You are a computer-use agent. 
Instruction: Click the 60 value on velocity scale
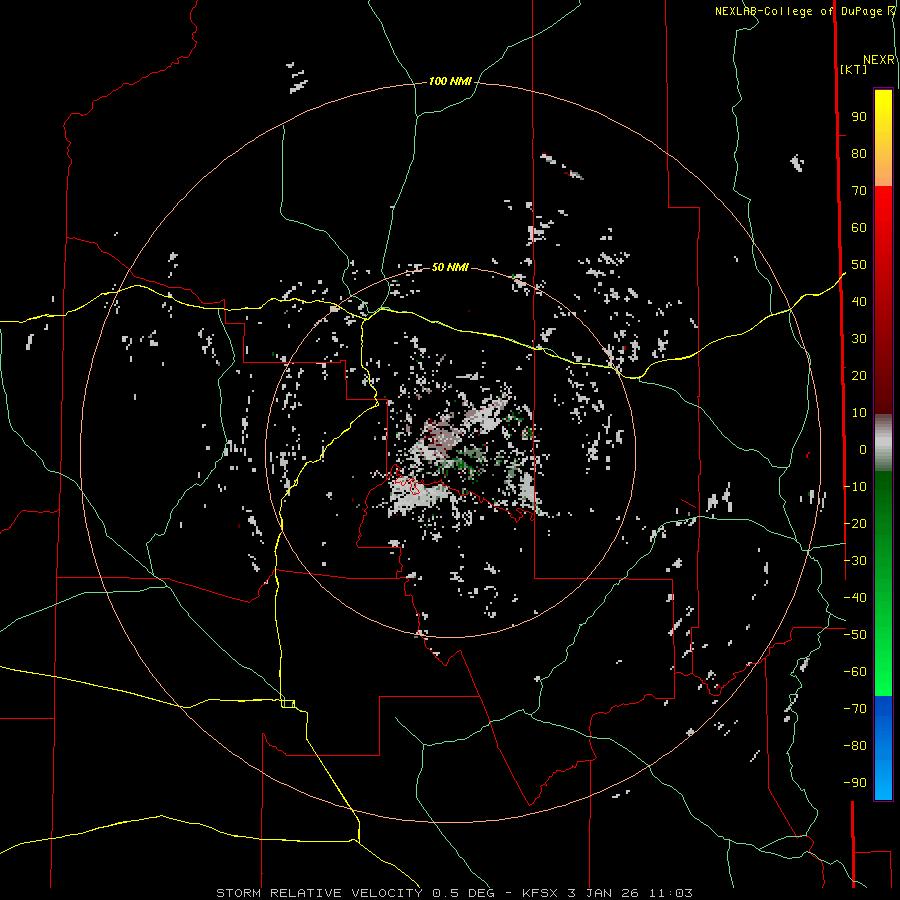tap(859, 227)
